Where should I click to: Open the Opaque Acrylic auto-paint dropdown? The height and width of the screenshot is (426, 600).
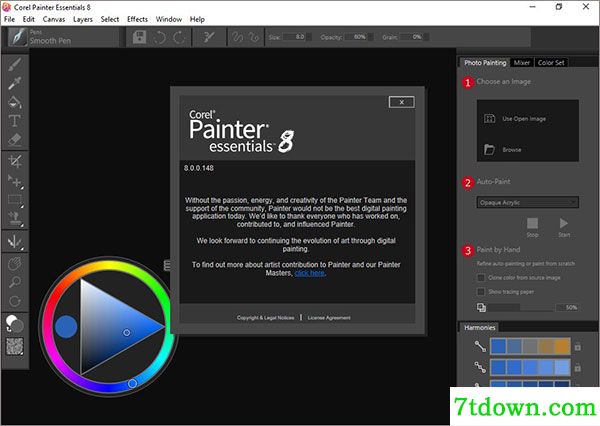(527, 202)
